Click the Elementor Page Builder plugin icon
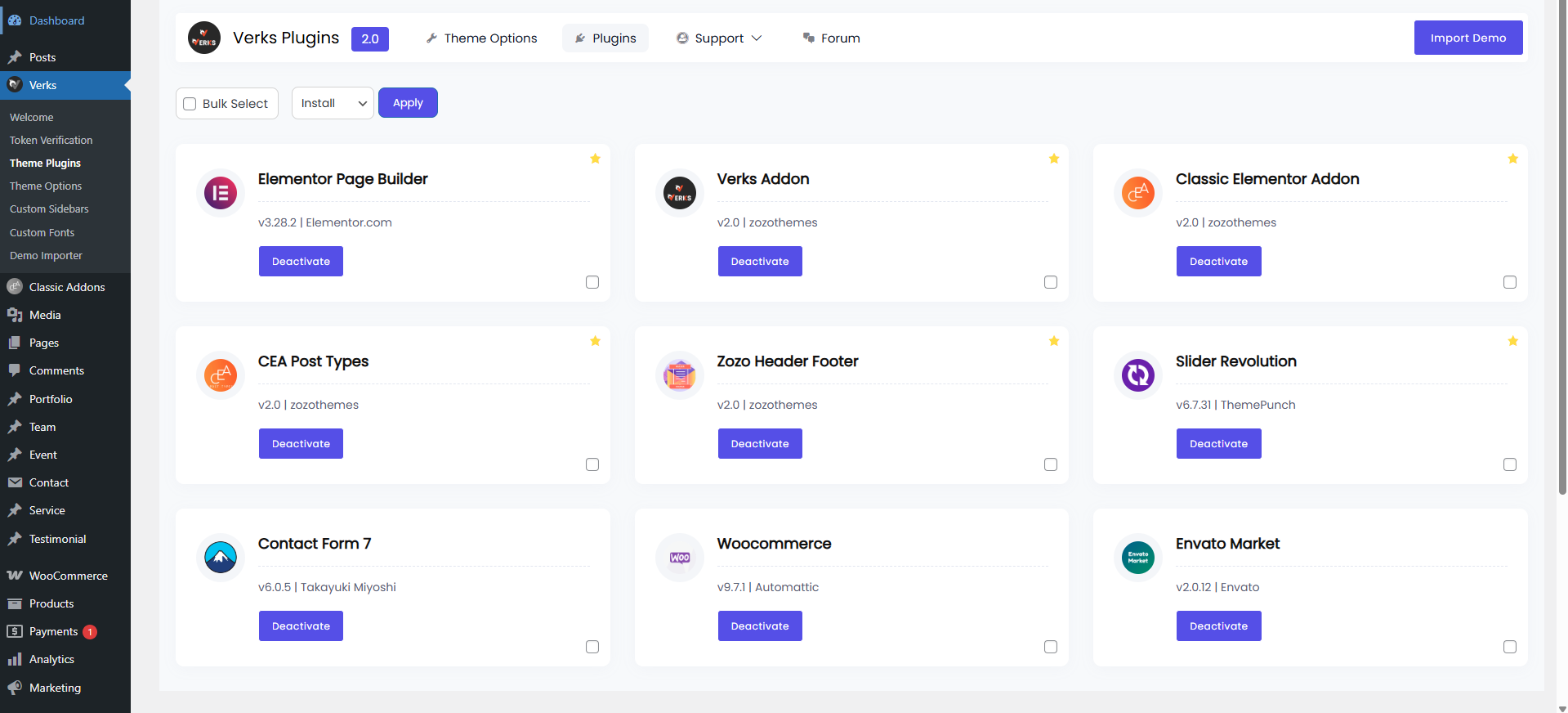The width and height of the screenshot is (1568, 713). pos(220,193)
